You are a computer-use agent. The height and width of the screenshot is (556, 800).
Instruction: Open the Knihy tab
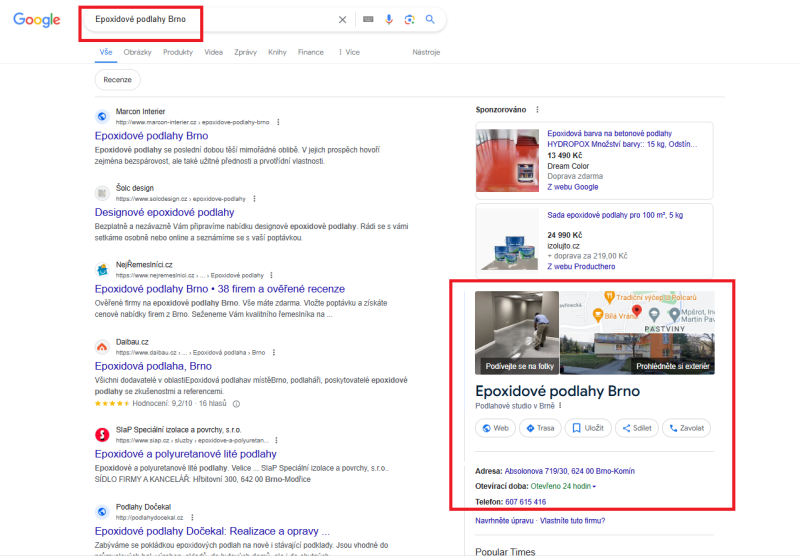(x=277, y=52)
